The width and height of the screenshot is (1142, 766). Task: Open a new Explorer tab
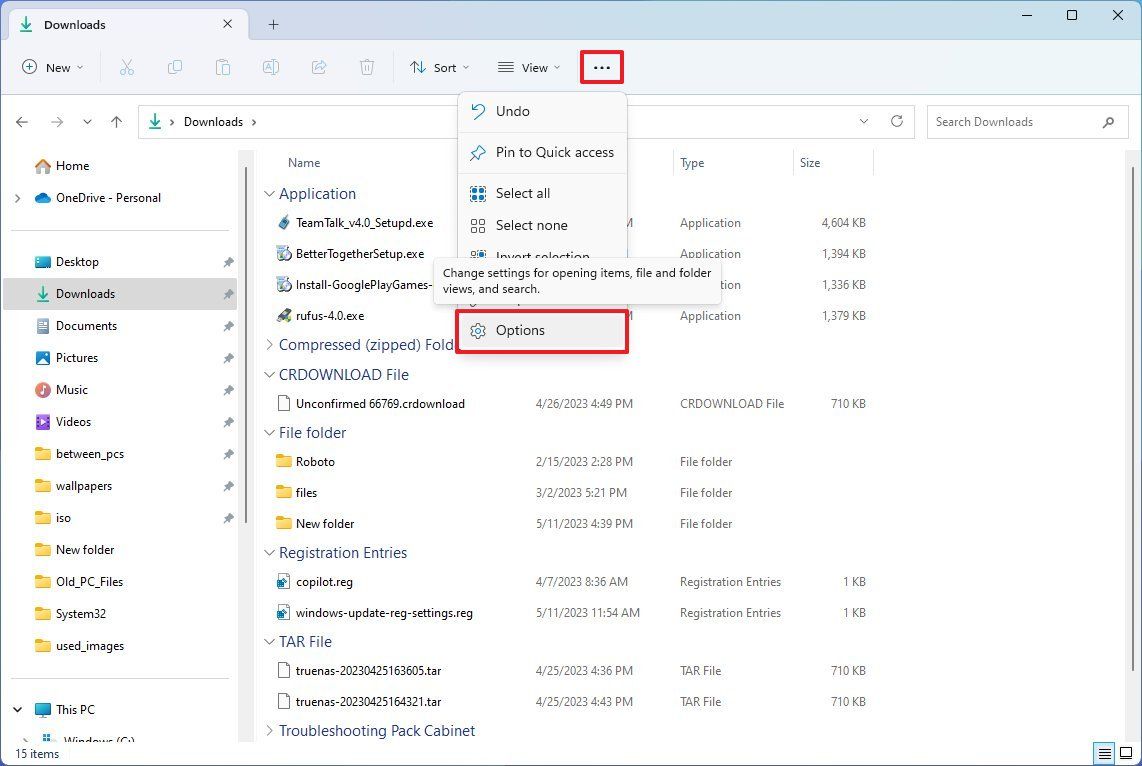273,24
